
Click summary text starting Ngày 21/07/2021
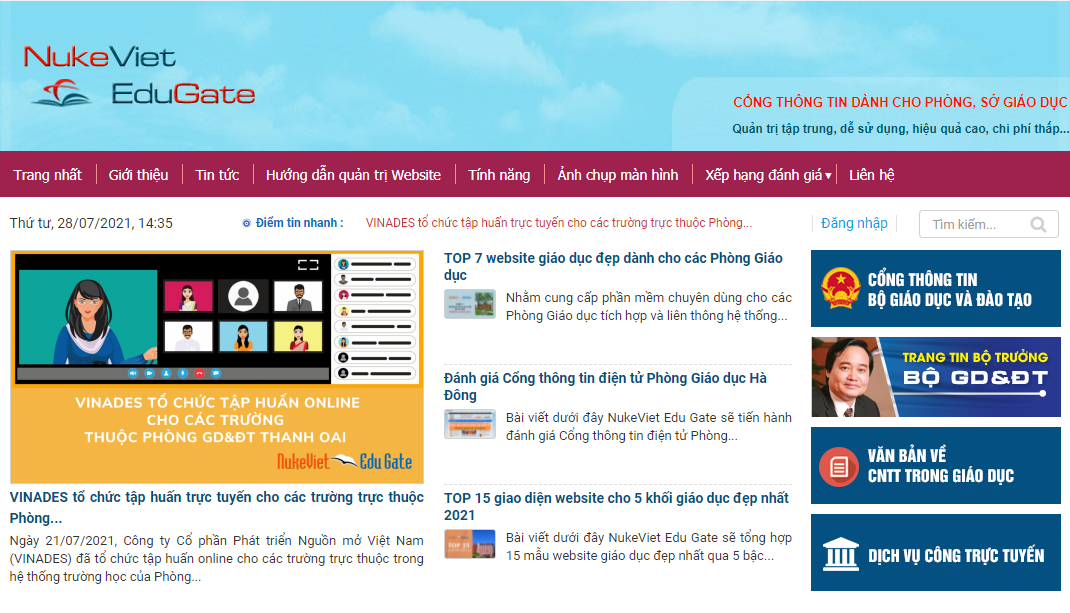[216, 558]
